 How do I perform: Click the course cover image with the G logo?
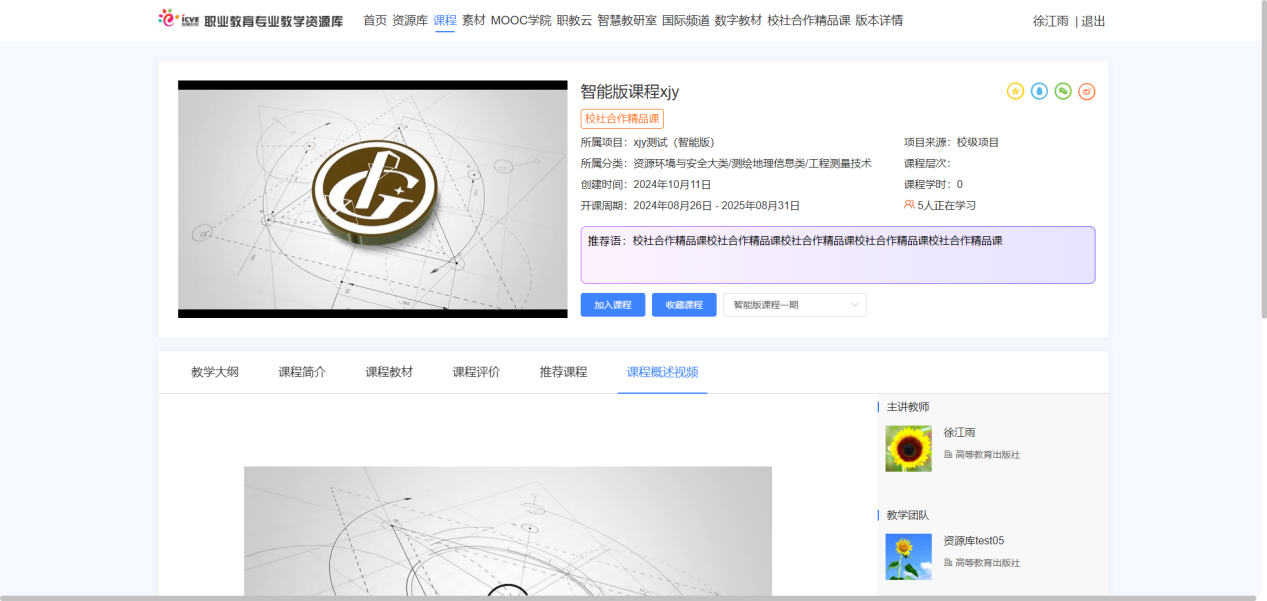point(373,199)
